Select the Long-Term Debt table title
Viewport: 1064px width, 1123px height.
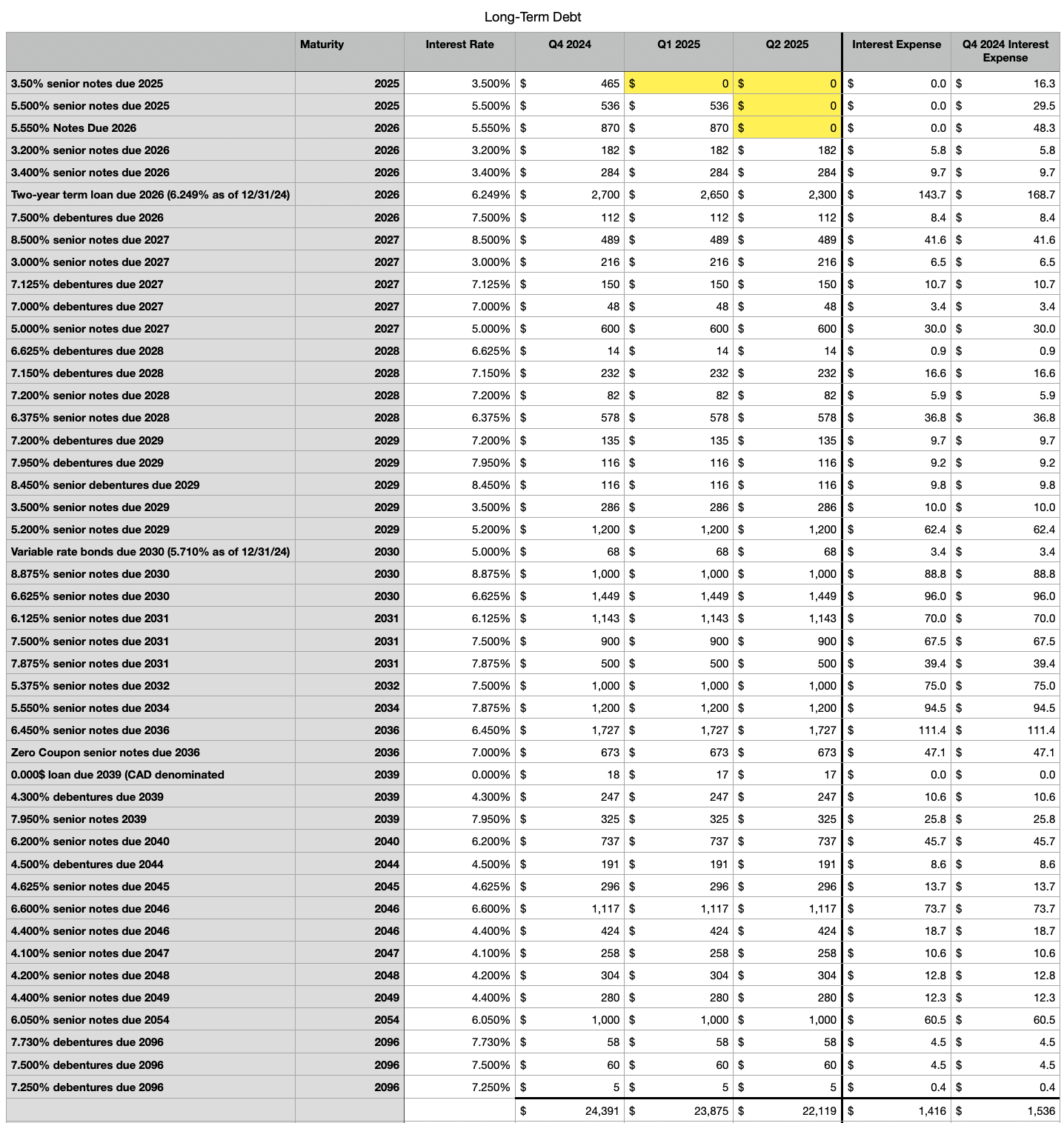tap(532, 17)
